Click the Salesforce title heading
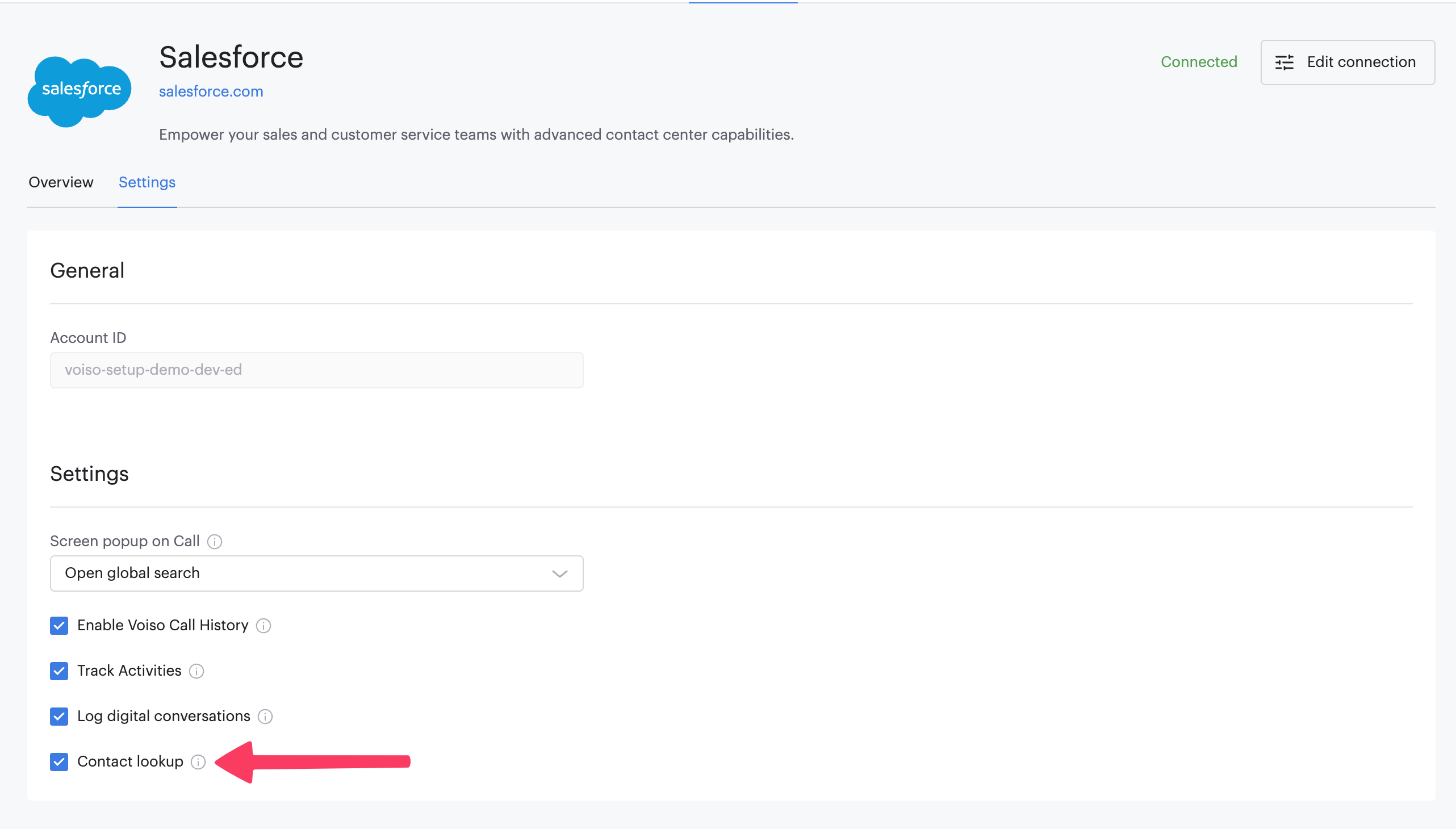The height and width of the screenshot is (829, 1456). click(x=231, y=57)
